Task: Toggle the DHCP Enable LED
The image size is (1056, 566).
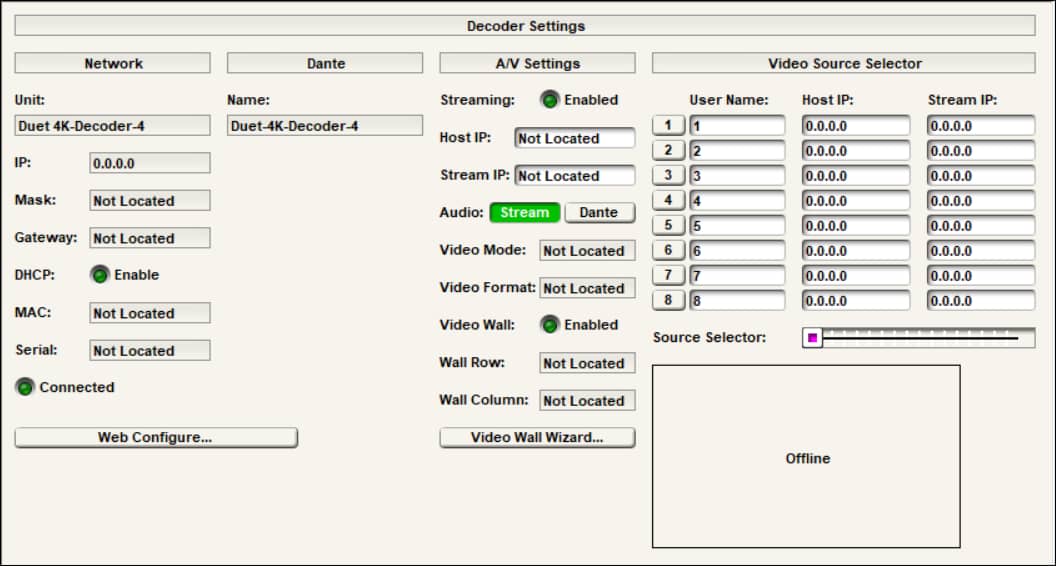Action: coord(100,275)
